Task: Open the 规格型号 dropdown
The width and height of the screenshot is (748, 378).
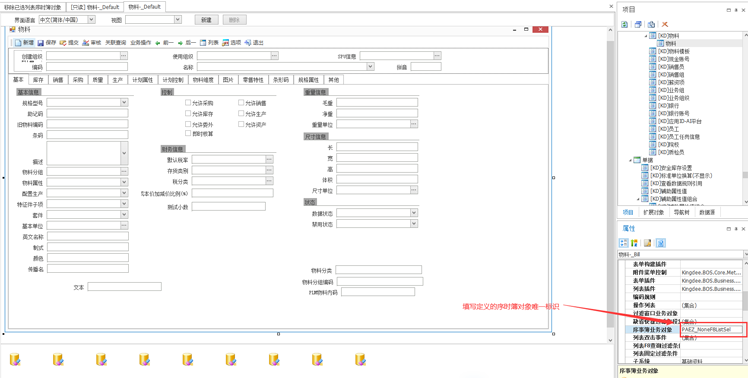Action: 124,102
